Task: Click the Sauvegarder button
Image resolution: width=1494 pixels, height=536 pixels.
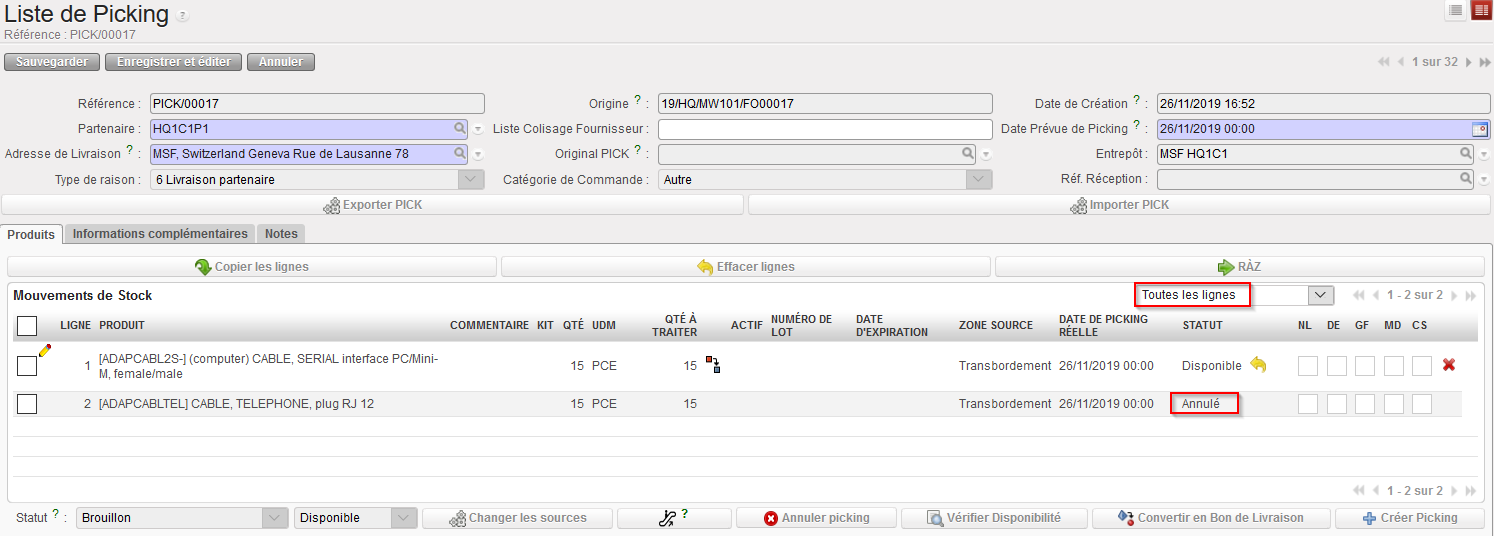Action: coord(51,62)
